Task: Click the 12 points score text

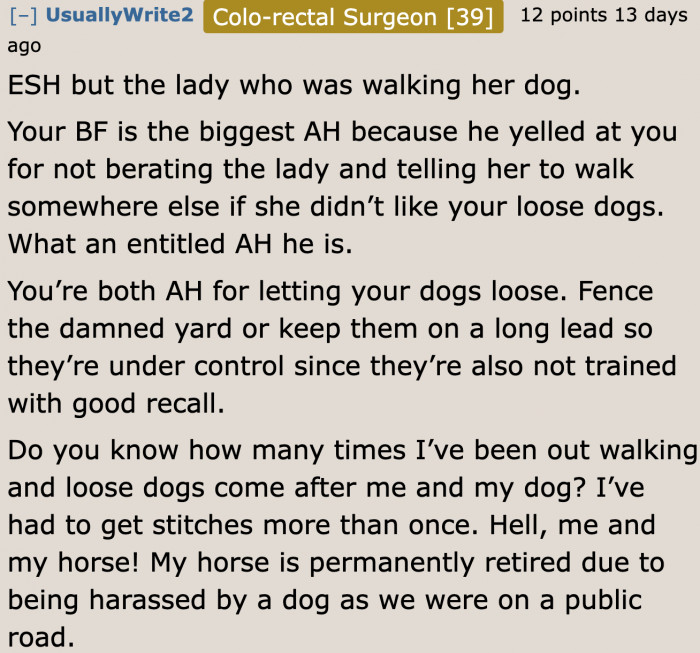Action: [565, 17]
